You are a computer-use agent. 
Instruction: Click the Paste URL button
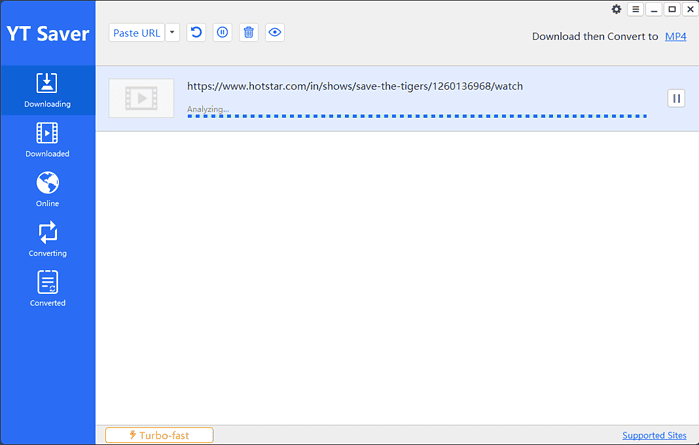pos(136,33)
